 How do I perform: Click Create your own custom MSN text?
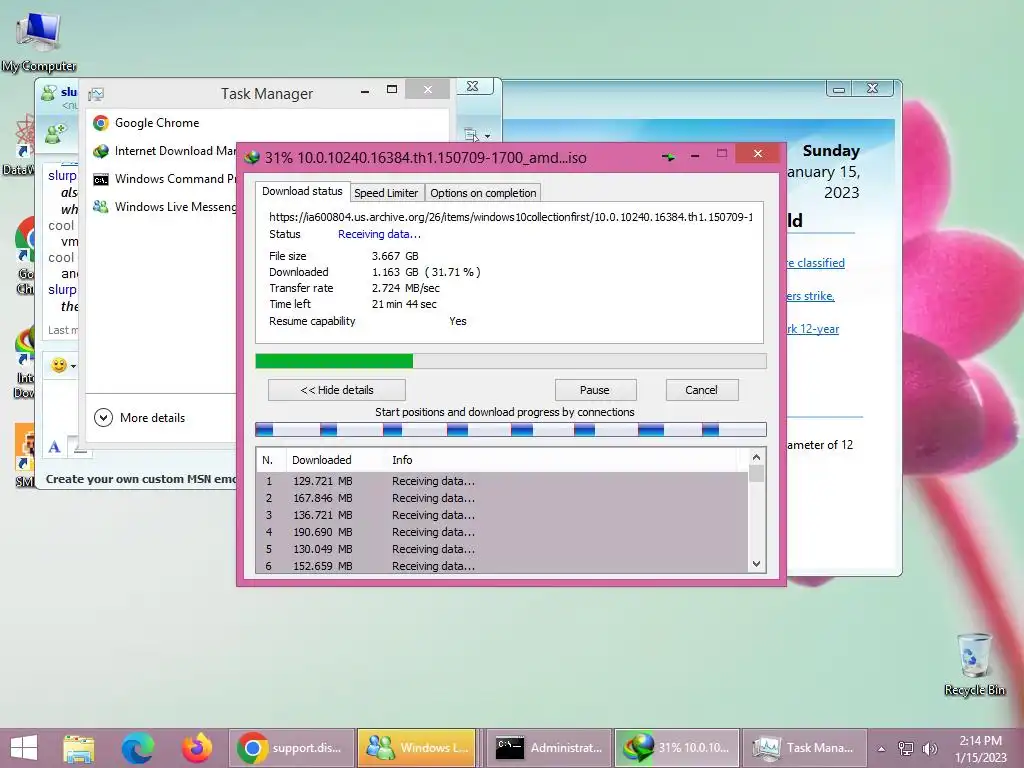click(140, 479)
